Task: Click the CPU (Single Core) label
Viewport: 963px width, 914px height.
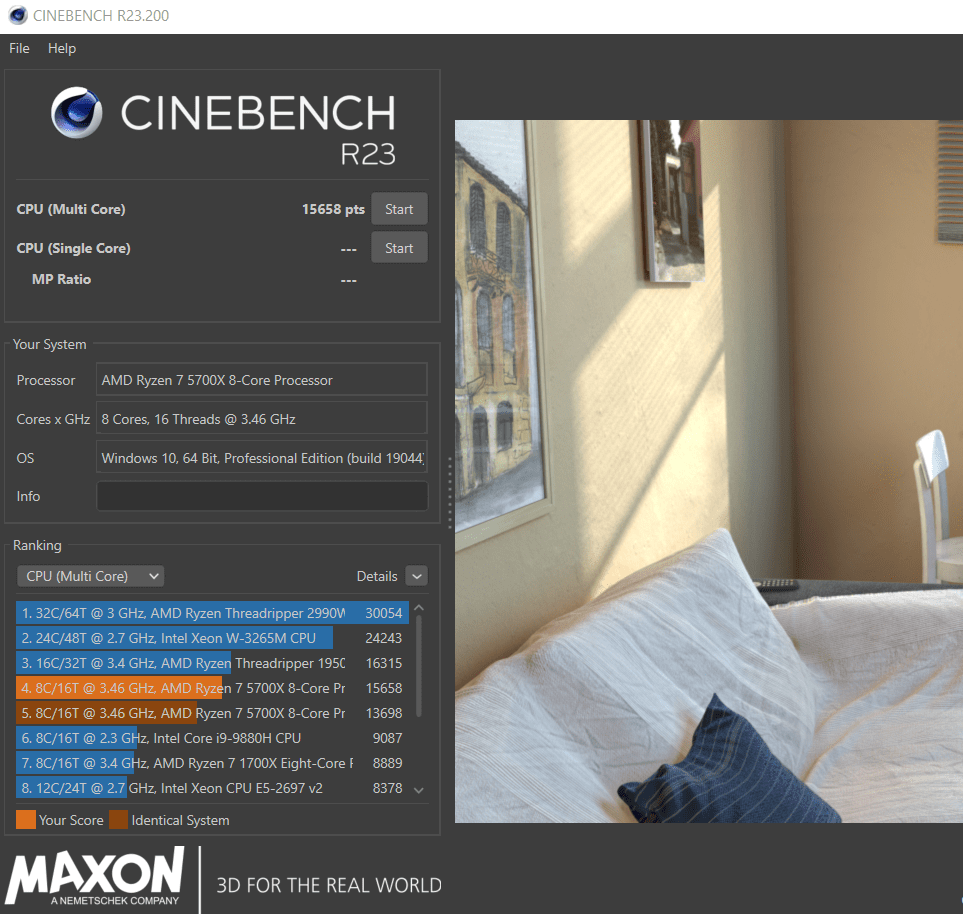Action: [74, 248]
